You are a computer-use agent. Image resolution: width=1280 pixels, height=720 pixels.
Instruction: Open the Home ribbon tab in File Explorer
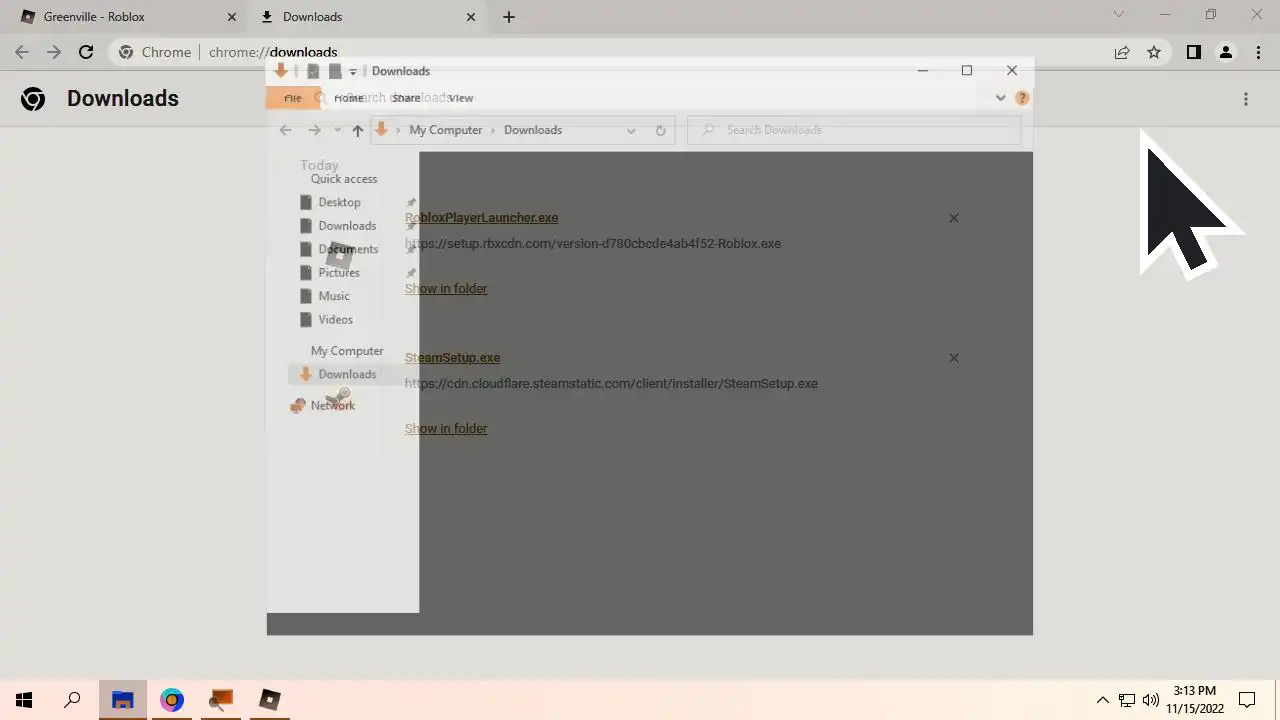[348, 98]
